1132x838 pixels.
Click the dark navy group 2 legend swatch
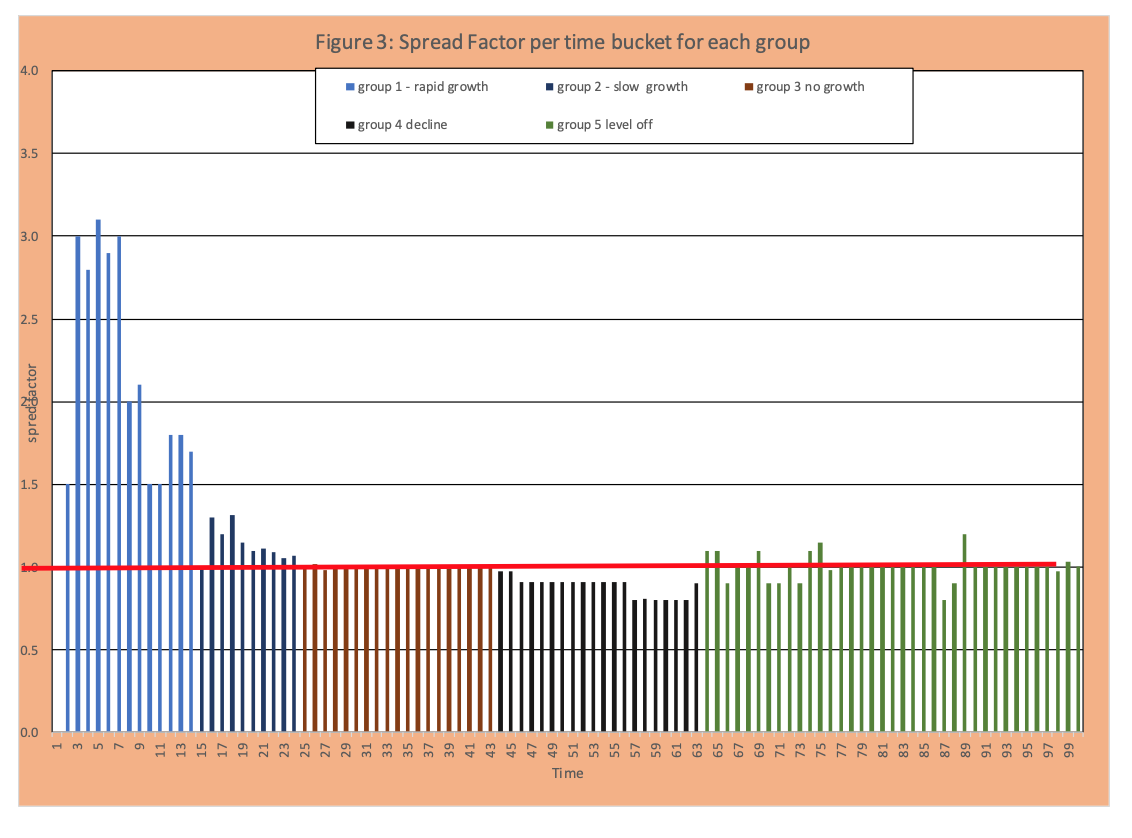pyautogui.click(x=549, y=87)
